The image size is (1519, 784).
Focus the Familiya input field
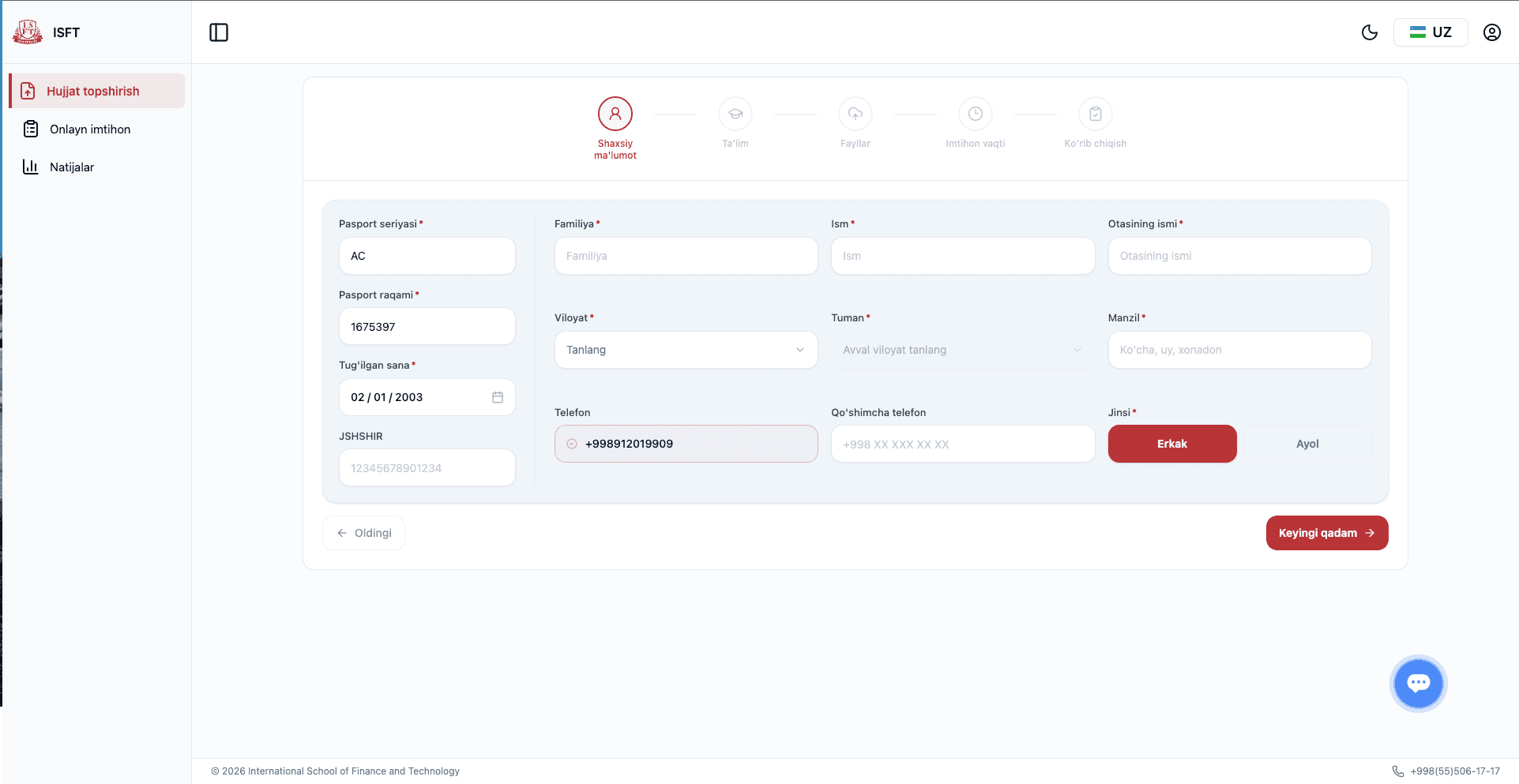[686, 256]
